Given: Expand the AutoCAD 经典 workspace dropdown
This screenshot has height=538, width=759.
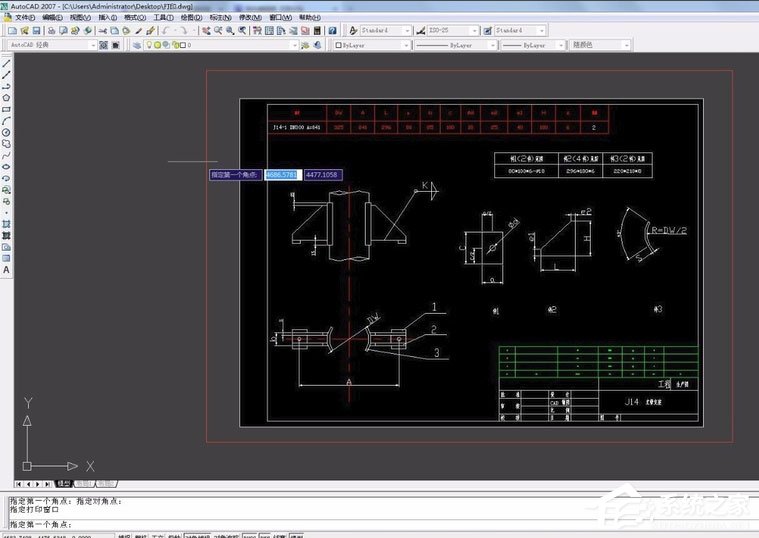Looking at the screenshot, I should click(x=93, y=45).
